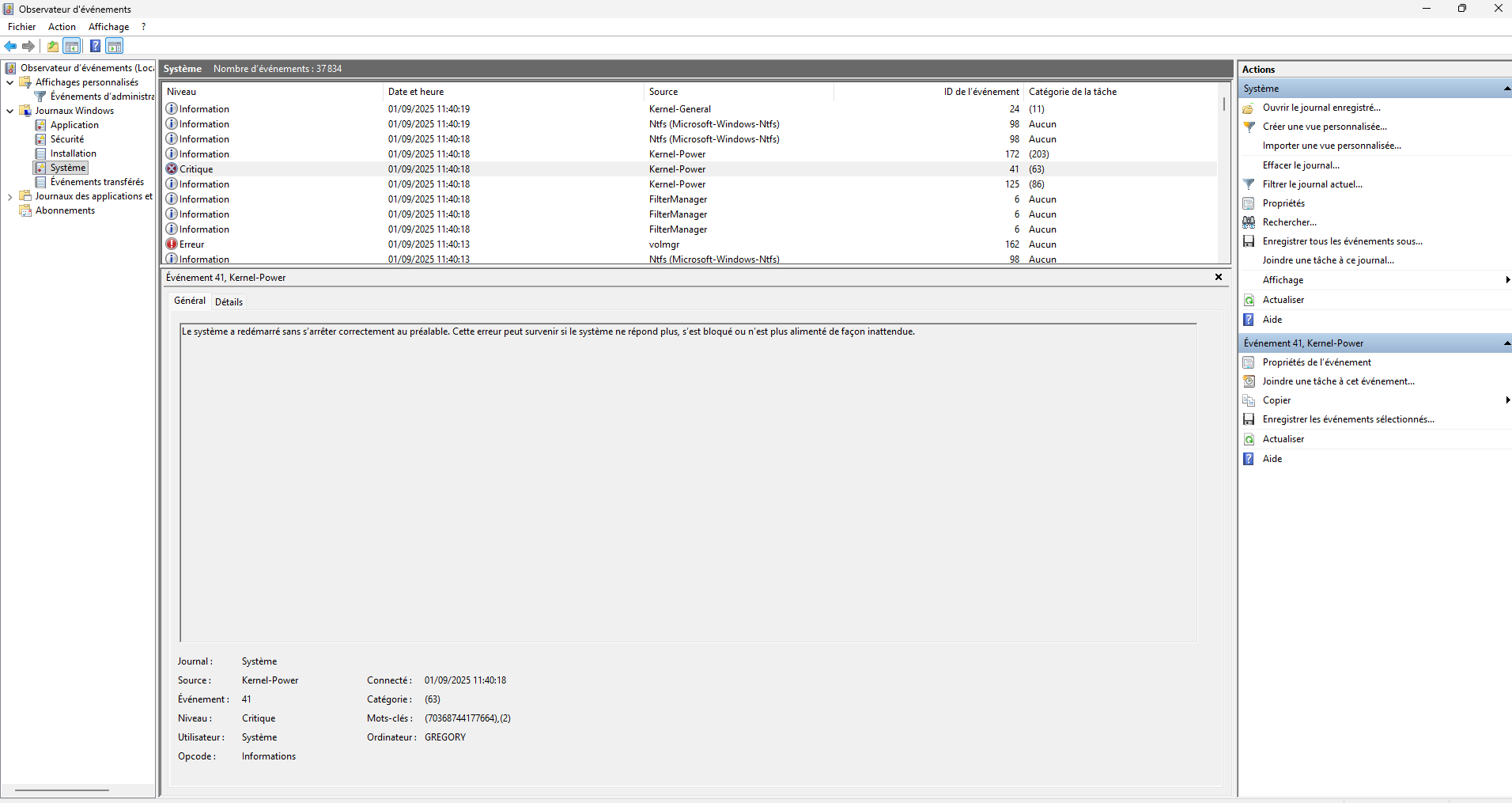
Task: Click the filter icon beside Filtrer le journal actuel
Action: click(x=1249, y=184)
